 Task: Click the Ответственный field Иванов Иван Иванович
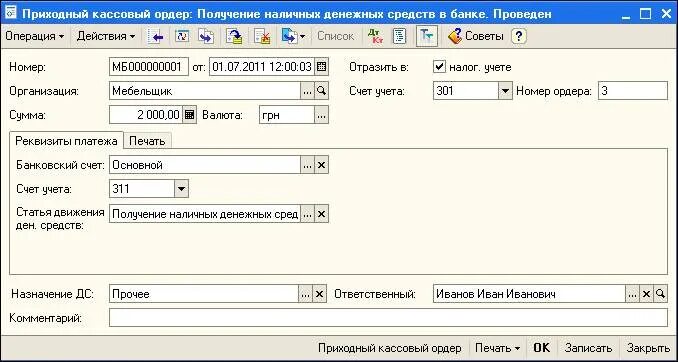[x=529, y=294]
